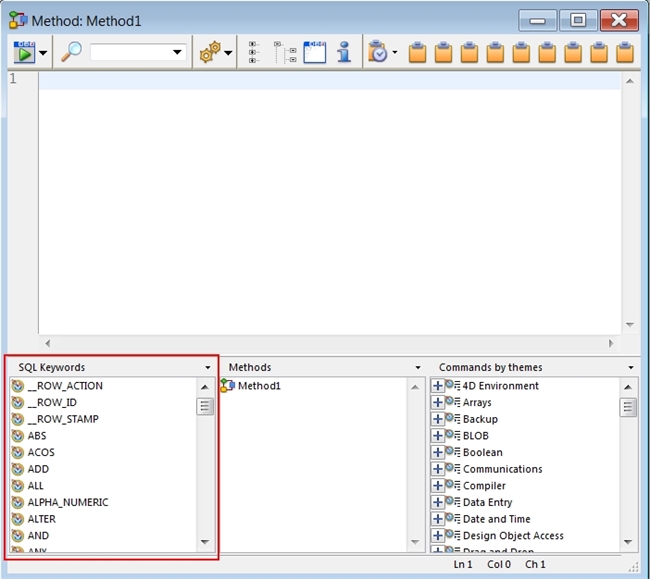Open the Commands by themes dropdown
The width and height of the screenshot is (650, 579).
(631, 368)
